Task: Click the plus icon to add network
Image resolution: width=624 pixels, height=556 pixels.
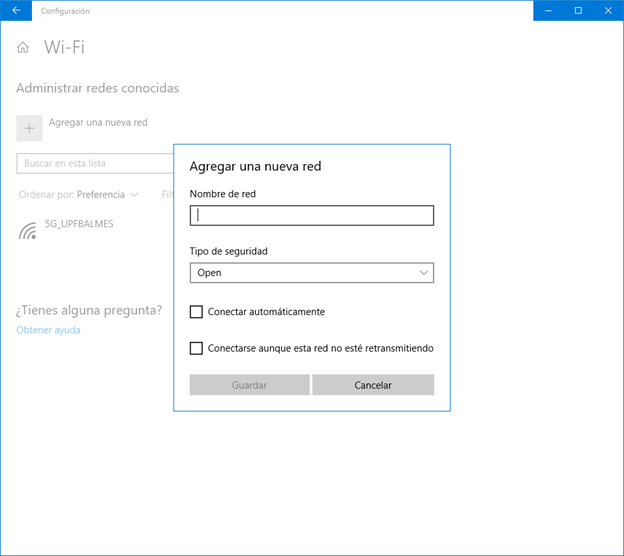Action: 29,128
